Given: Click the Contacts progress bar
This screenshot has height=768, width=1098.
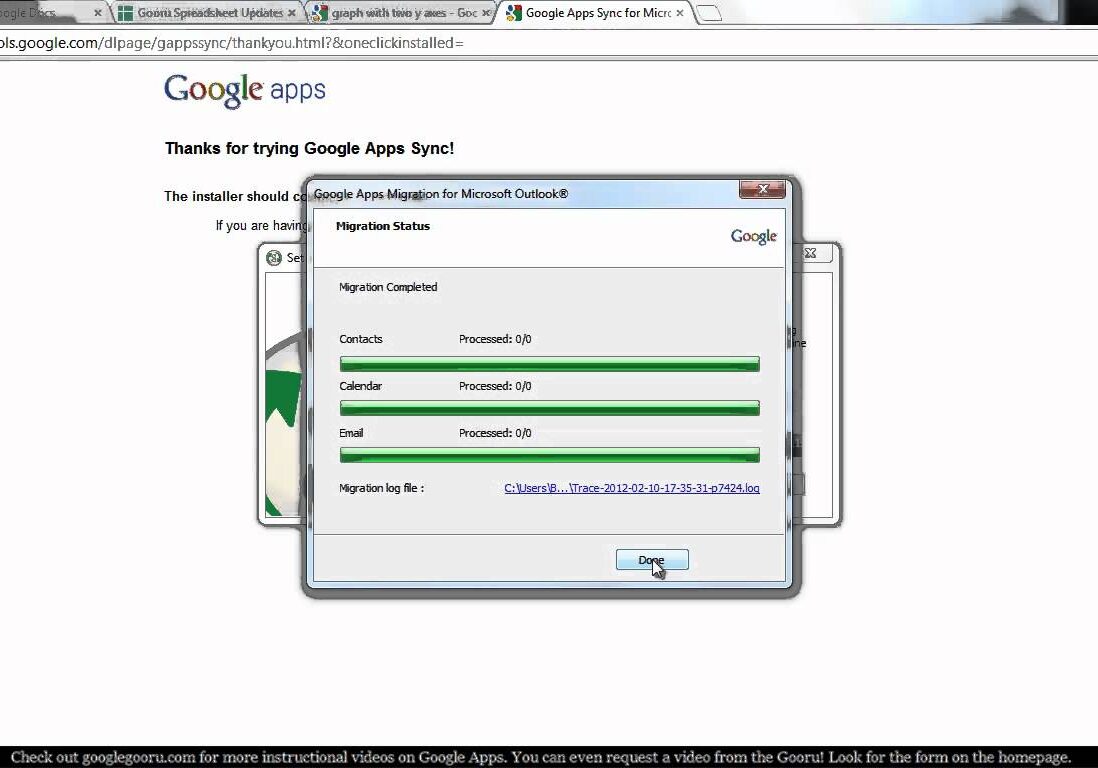Looking at the screenshot, I should (549, 363).
